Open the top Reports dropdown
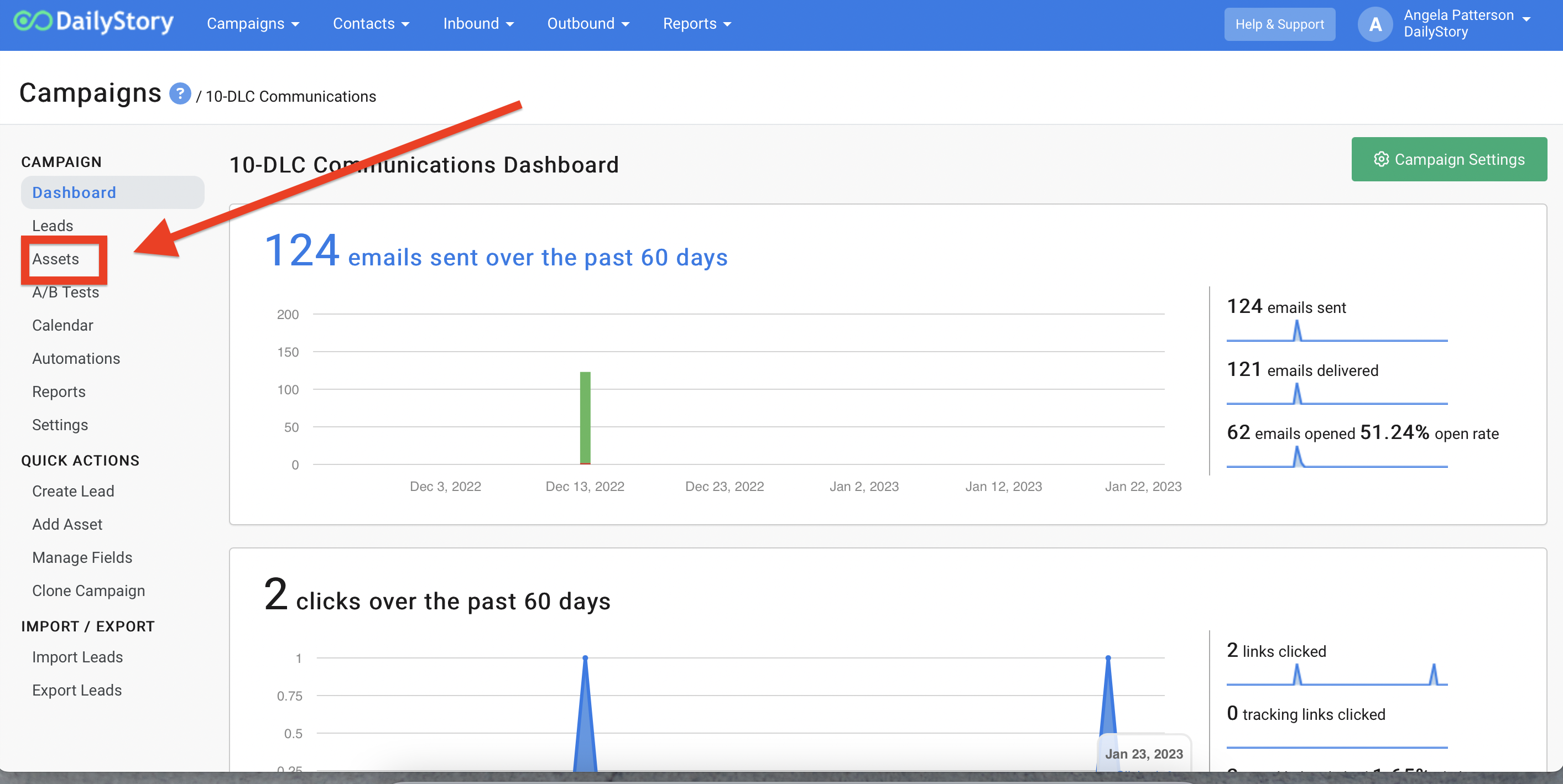The height and width of the screenshot is (784, 1563). [696, 24]
